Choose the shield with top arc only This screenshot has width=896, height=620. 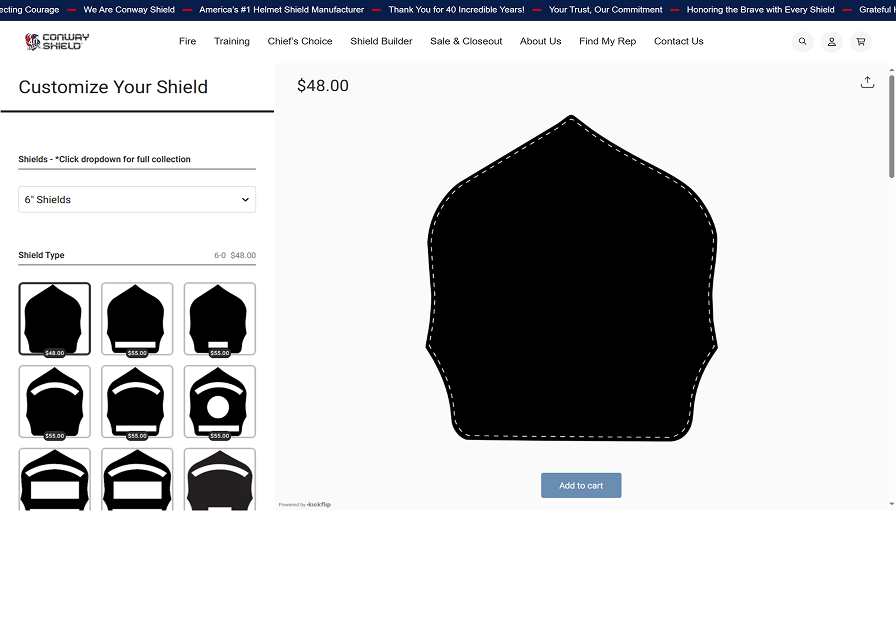(54, 401)
